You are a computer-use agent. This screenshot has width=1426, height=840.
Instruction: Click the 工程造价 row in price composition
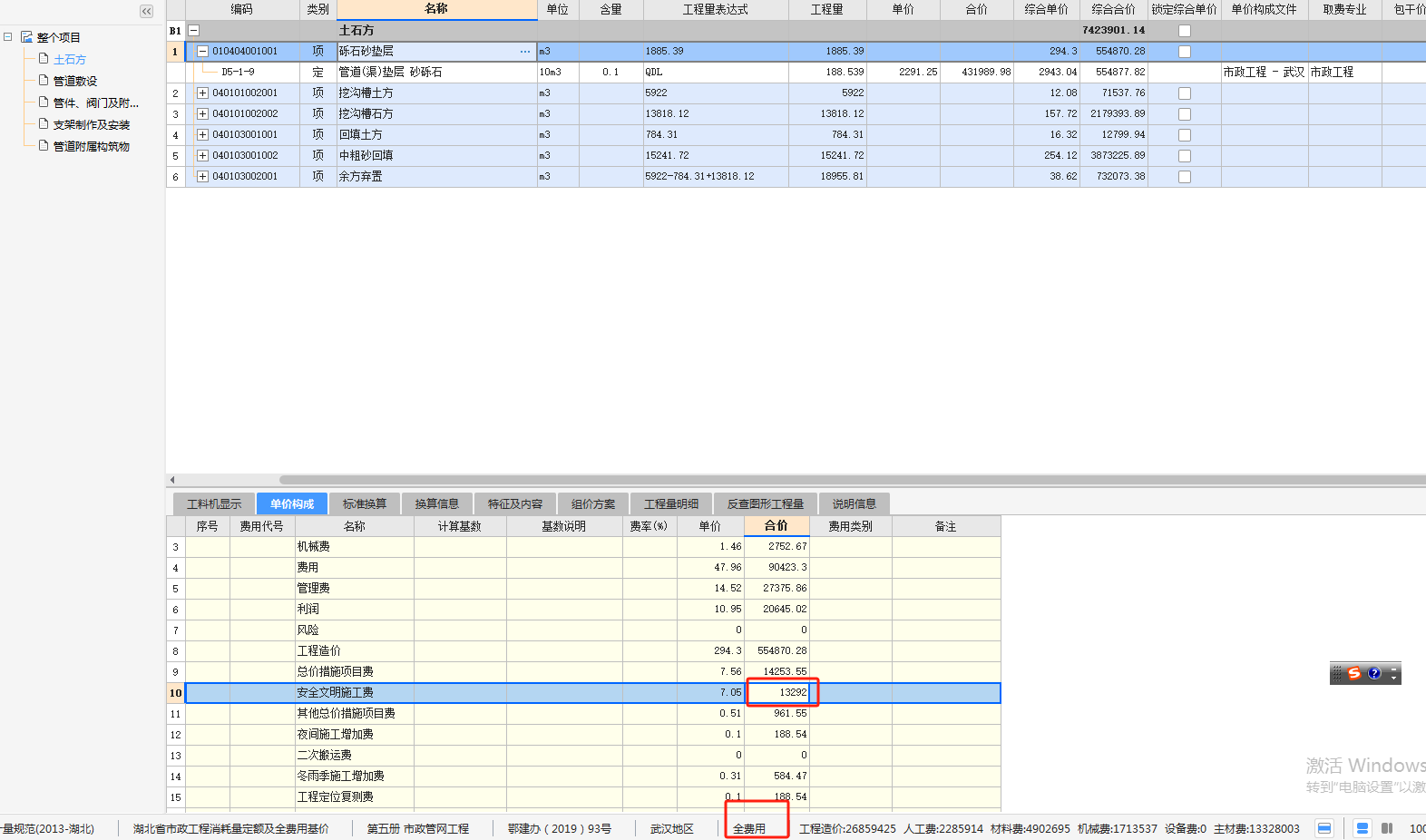click(584, 650)
